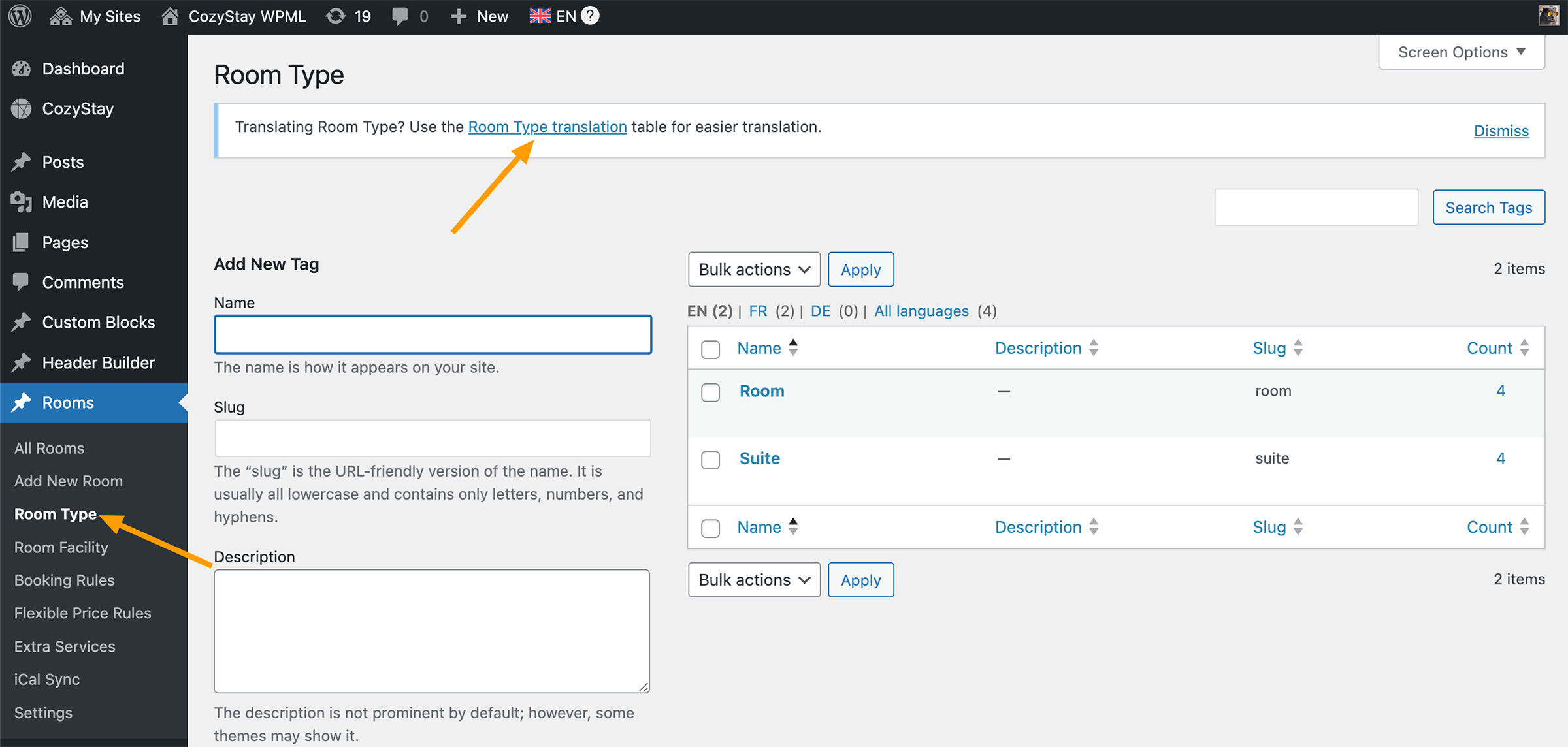Click the Room Type translation link

[547, 127]
